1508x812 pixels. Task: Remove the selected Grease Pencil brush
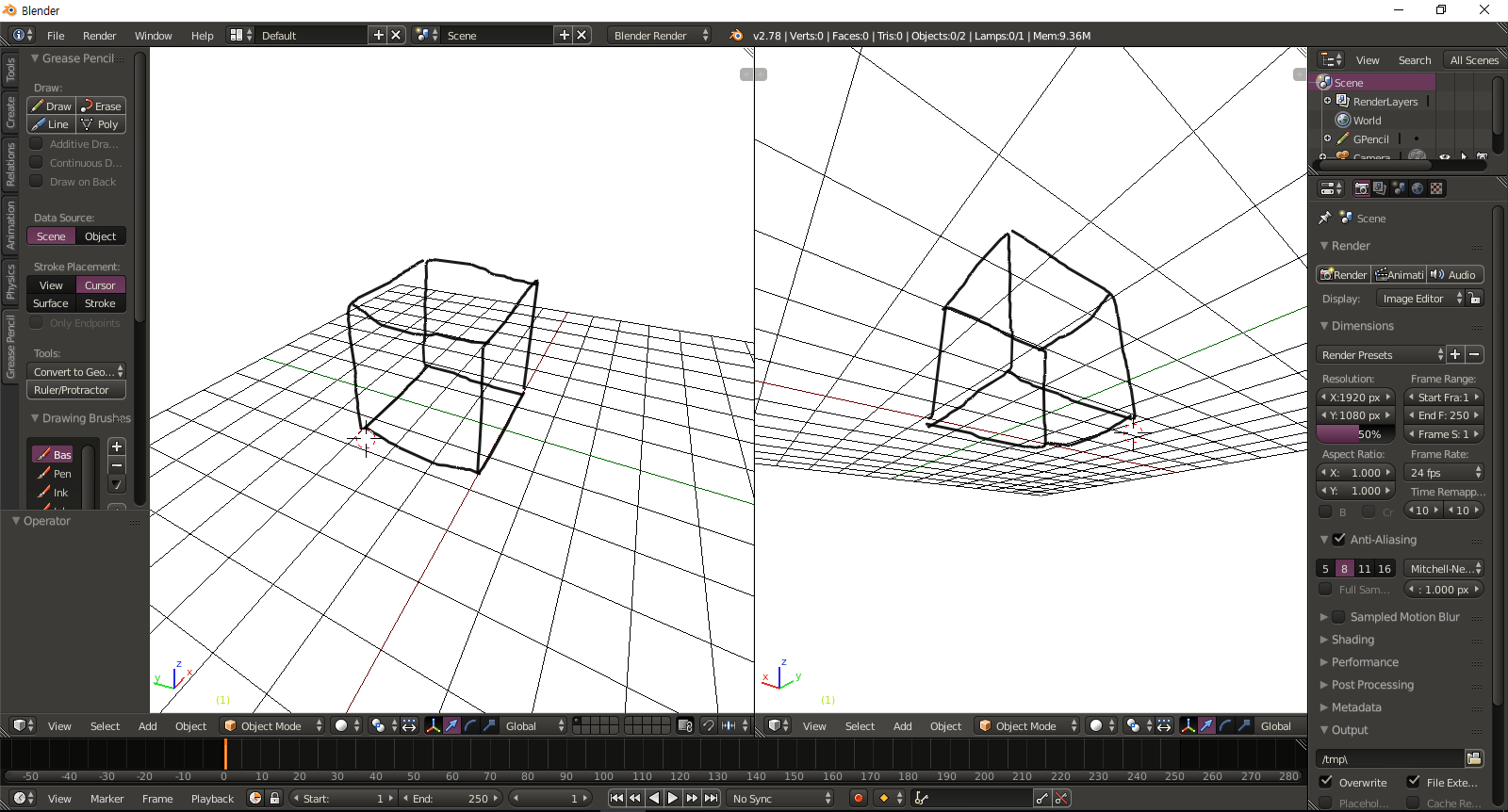117,465
